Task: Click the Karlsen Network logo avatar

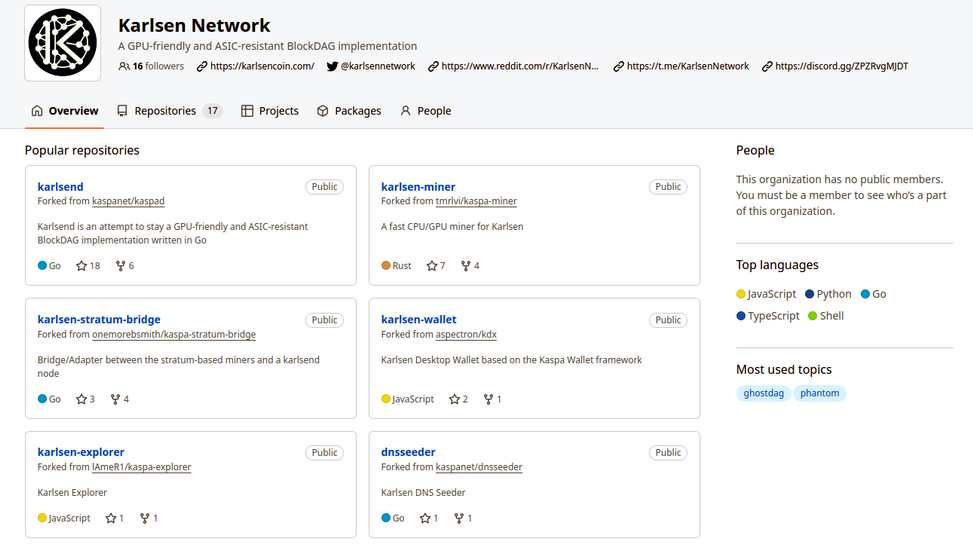Action: coord(63,43)
